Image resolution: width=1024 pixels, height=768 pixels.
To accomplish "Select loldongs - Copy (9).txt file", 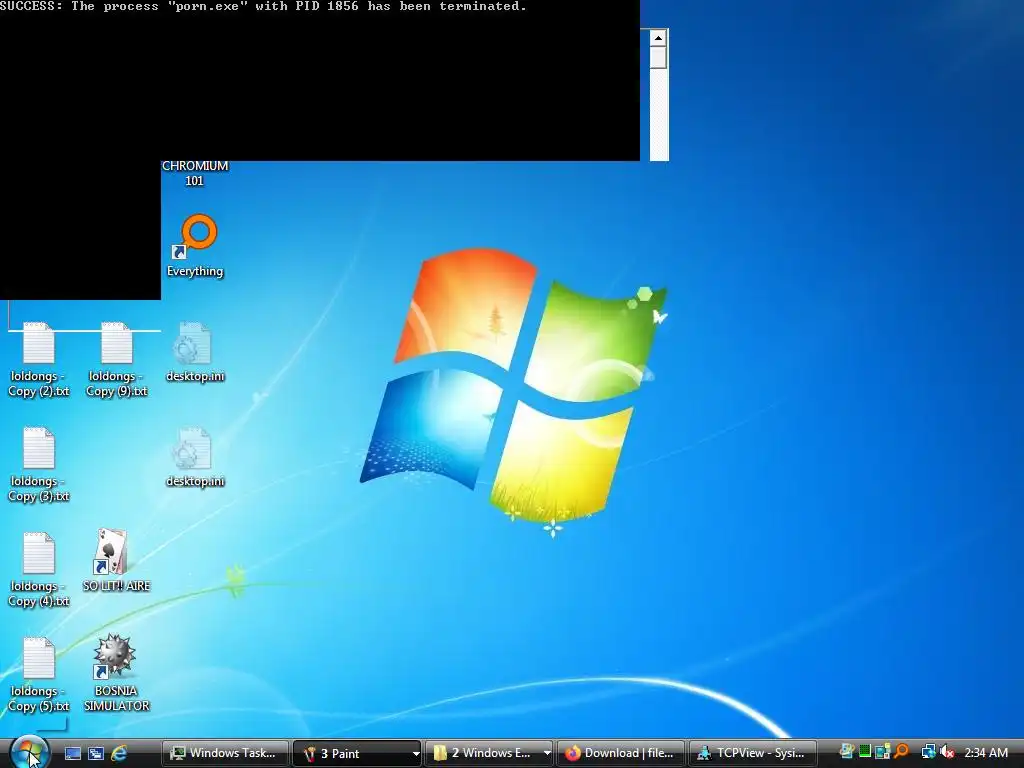I will tap(117, 359).
